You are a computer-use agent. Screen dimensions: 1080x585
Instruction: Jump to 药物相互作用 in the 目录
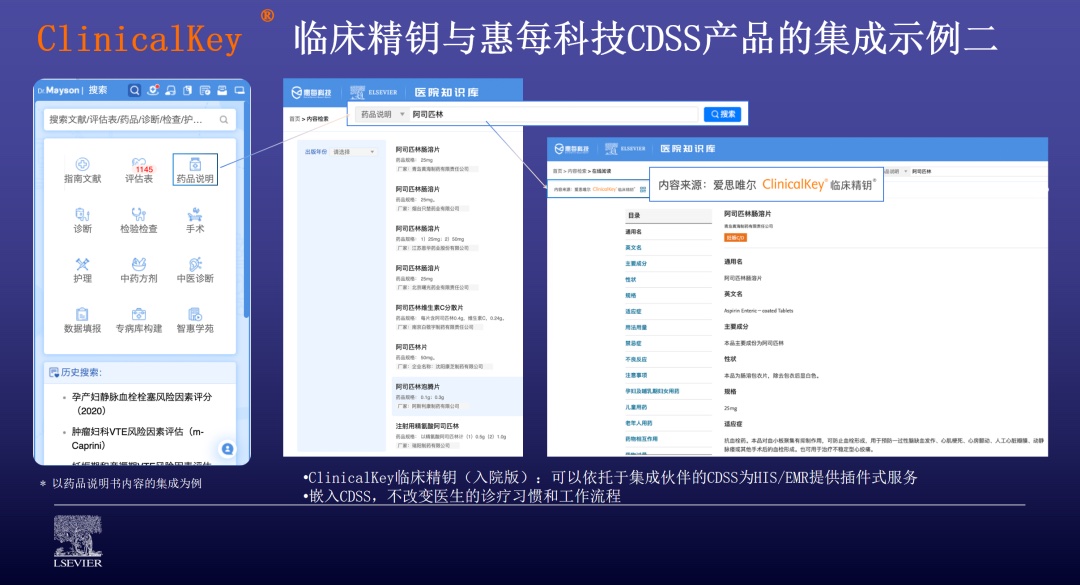pos(641,438)
